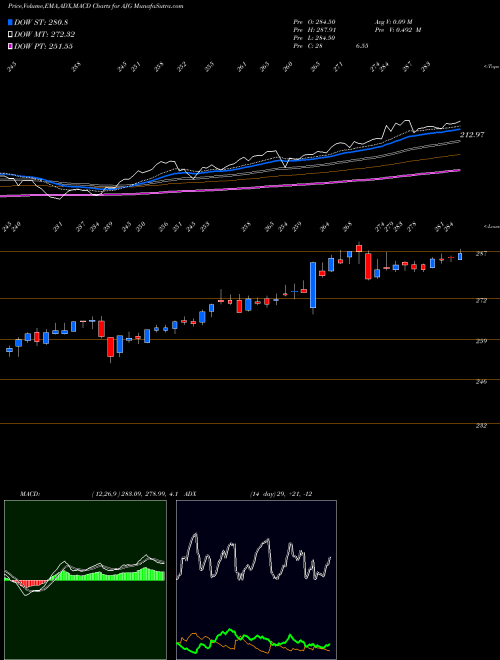Click the 232 price axis label

click(481, 426)
